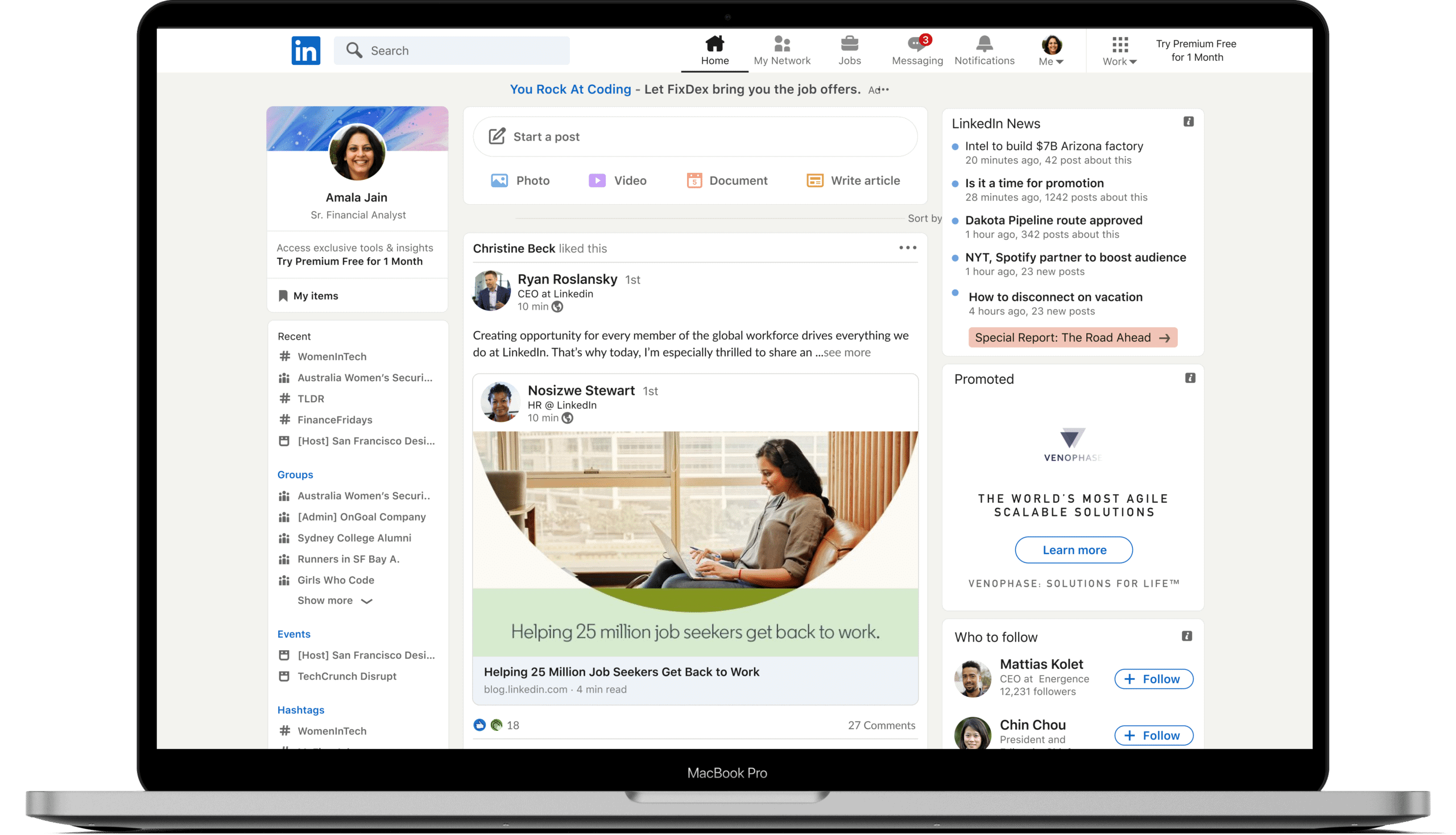Open Girls Who Code group
Screen dimensions: 1456x835
point(336,580)
